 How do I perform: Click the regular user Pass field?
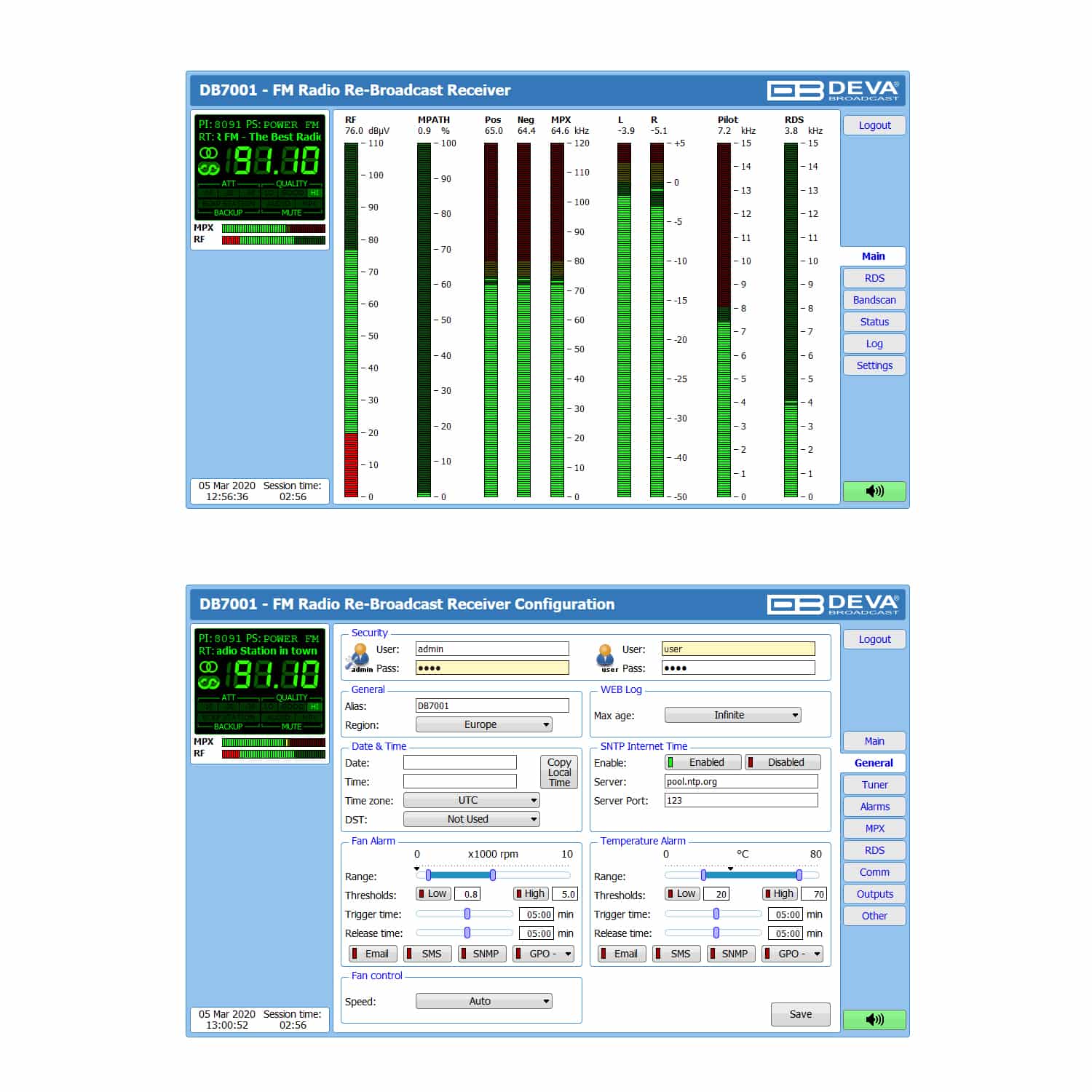point(738,668)
